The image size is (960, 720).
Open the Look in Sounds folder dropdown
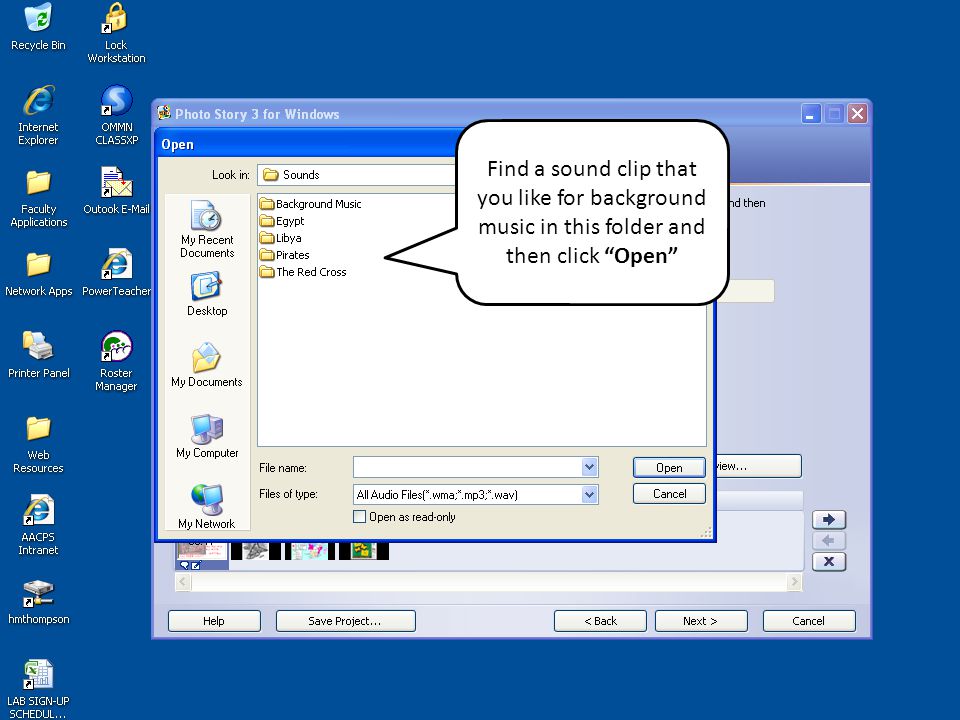pyautogui.click(x=357, y=175)
